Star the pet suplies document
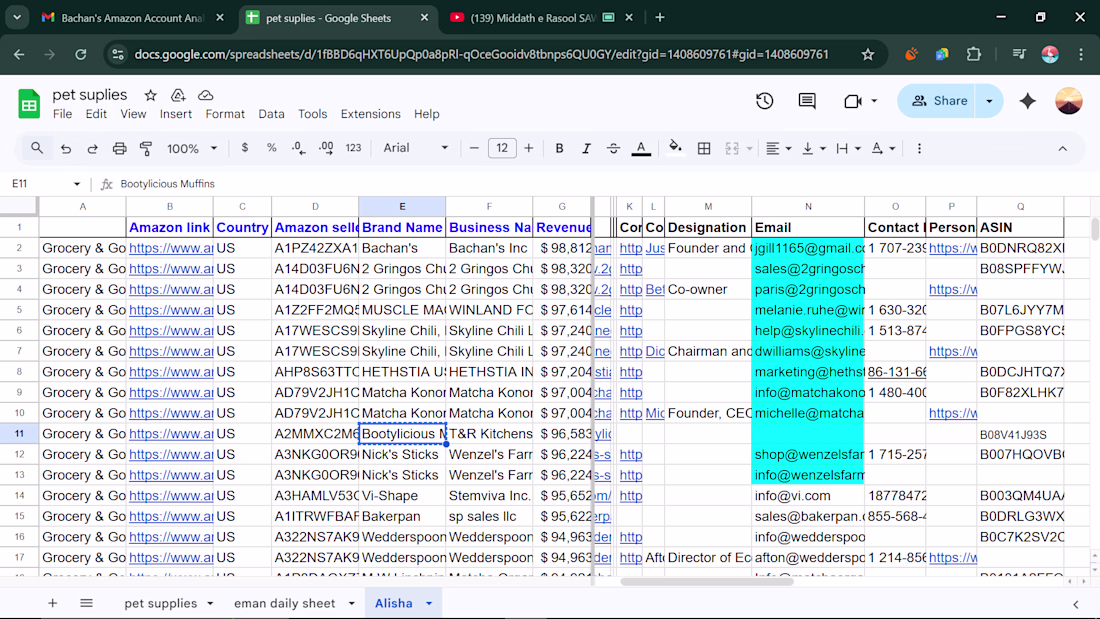The image size is (1100, 619). click(150, 95)
